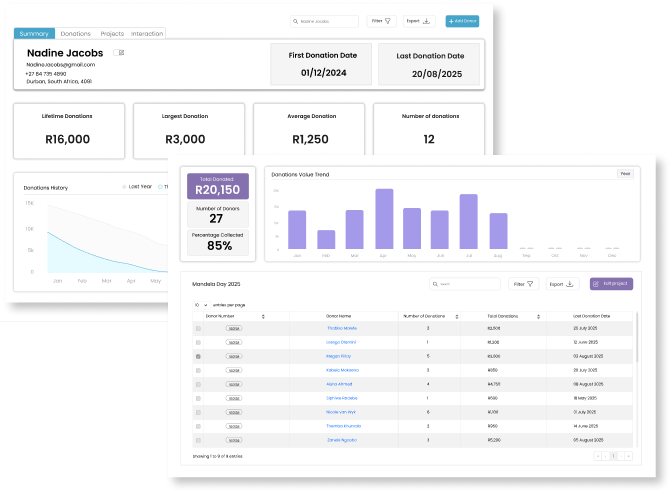Click the download icon on the donor Export button
The height and width of the screenshot is (493, 672).
[x=426, y=20]
